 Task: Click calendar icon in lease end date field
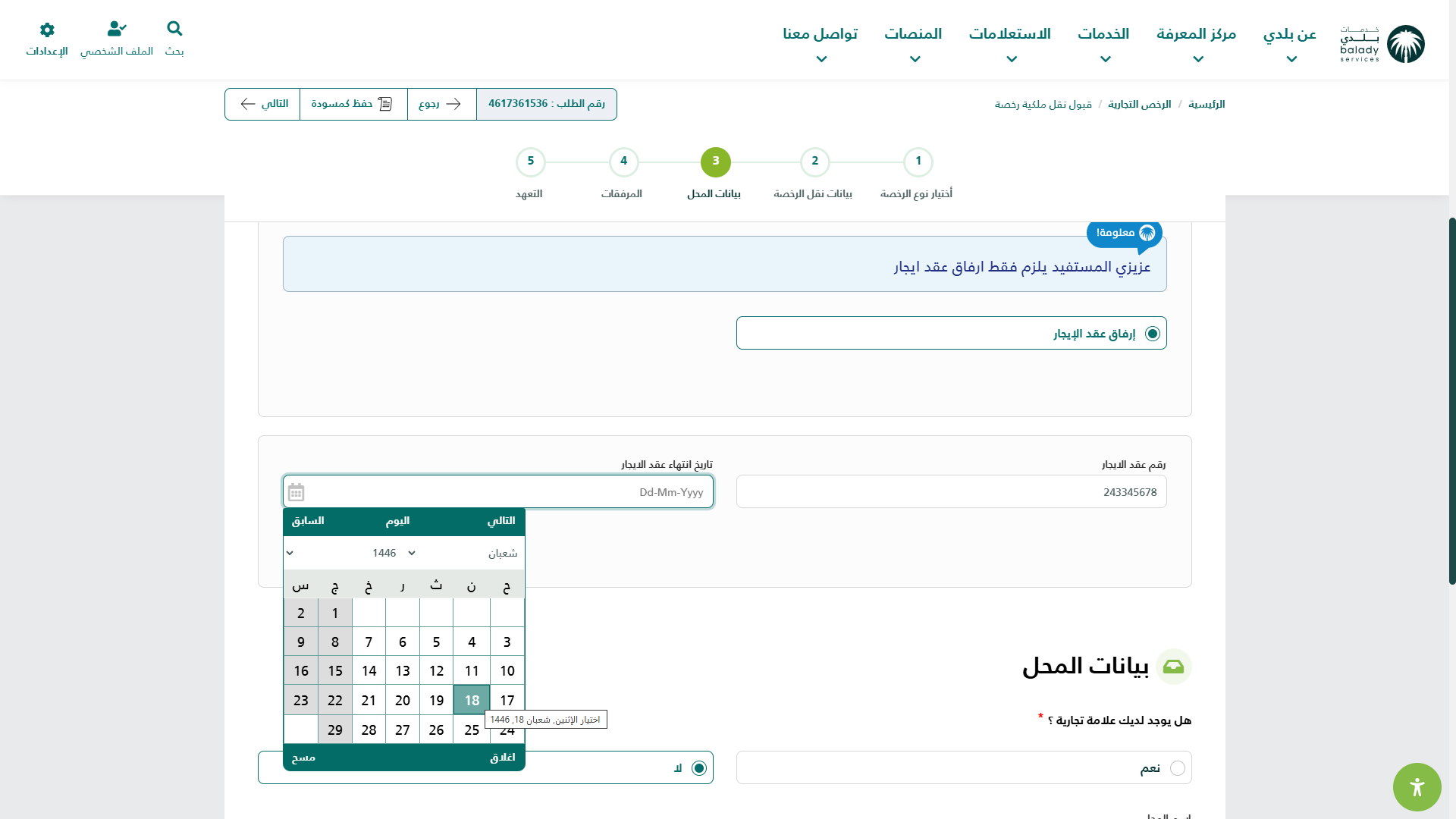296,492
